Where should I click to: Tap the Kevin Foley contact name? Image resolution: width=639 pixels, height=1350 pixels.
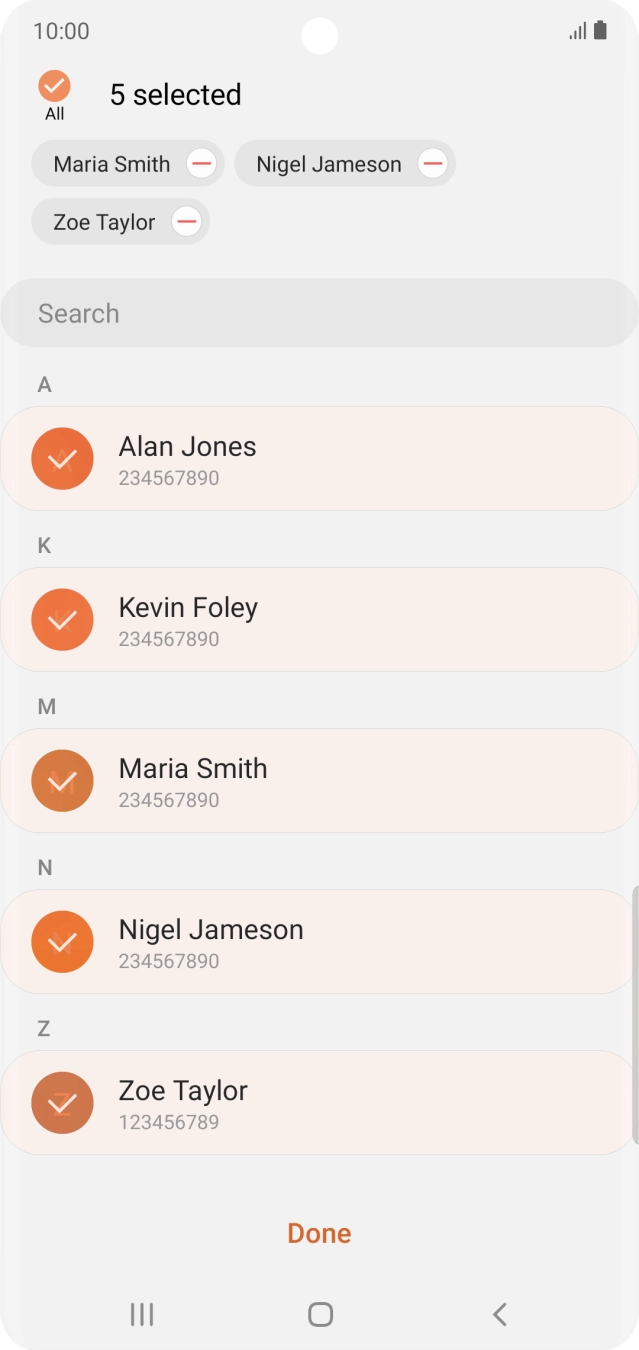click(x=188, y=608)
